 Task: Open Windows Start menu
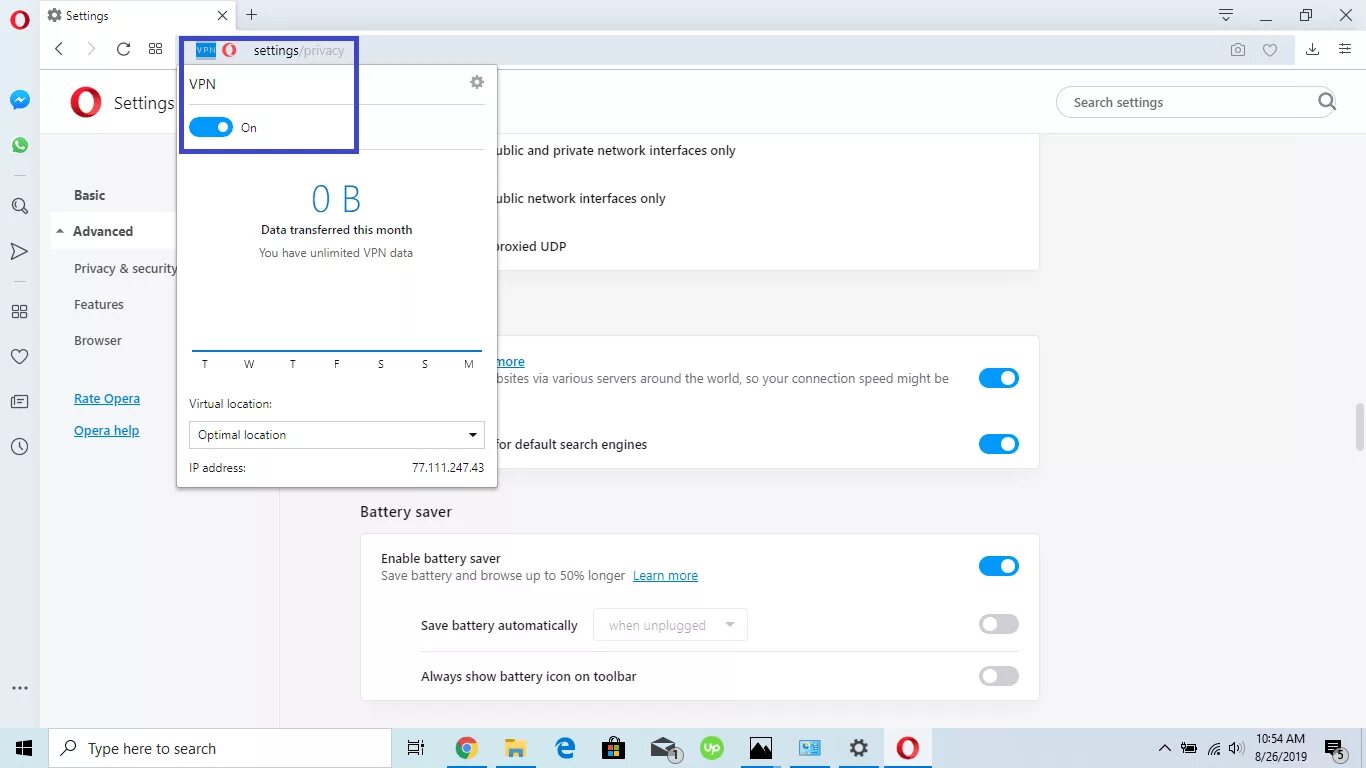click(x=24, y=748)
